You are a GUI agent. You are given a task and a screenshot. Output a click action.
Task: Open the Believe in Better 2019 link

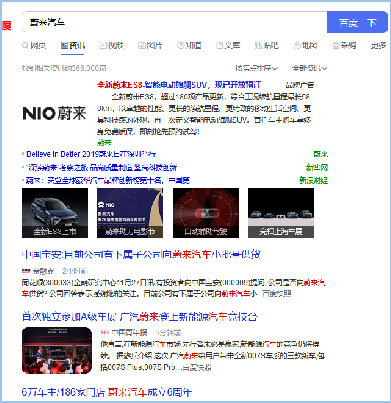point(91,154)
